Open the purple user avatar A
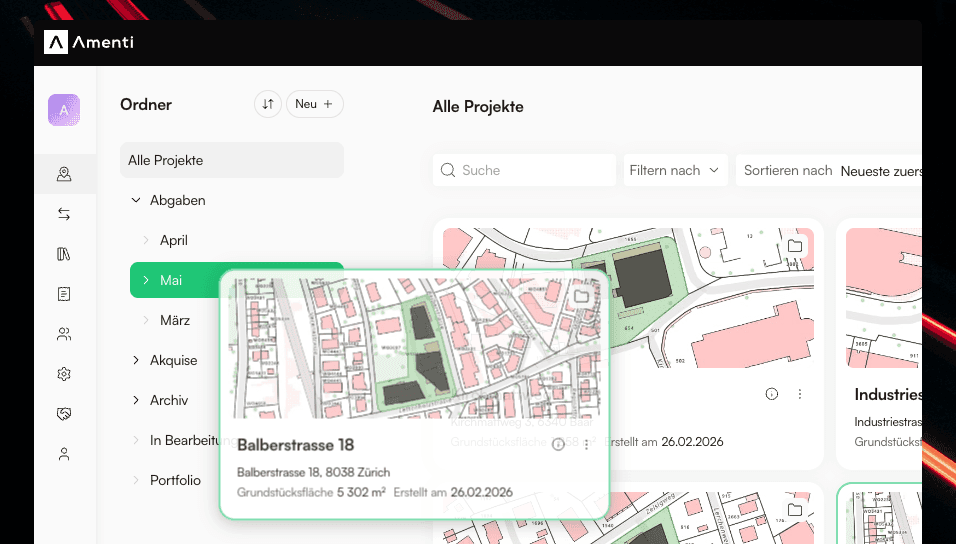This screenshot has height=544, width=956. pos(64,110)
